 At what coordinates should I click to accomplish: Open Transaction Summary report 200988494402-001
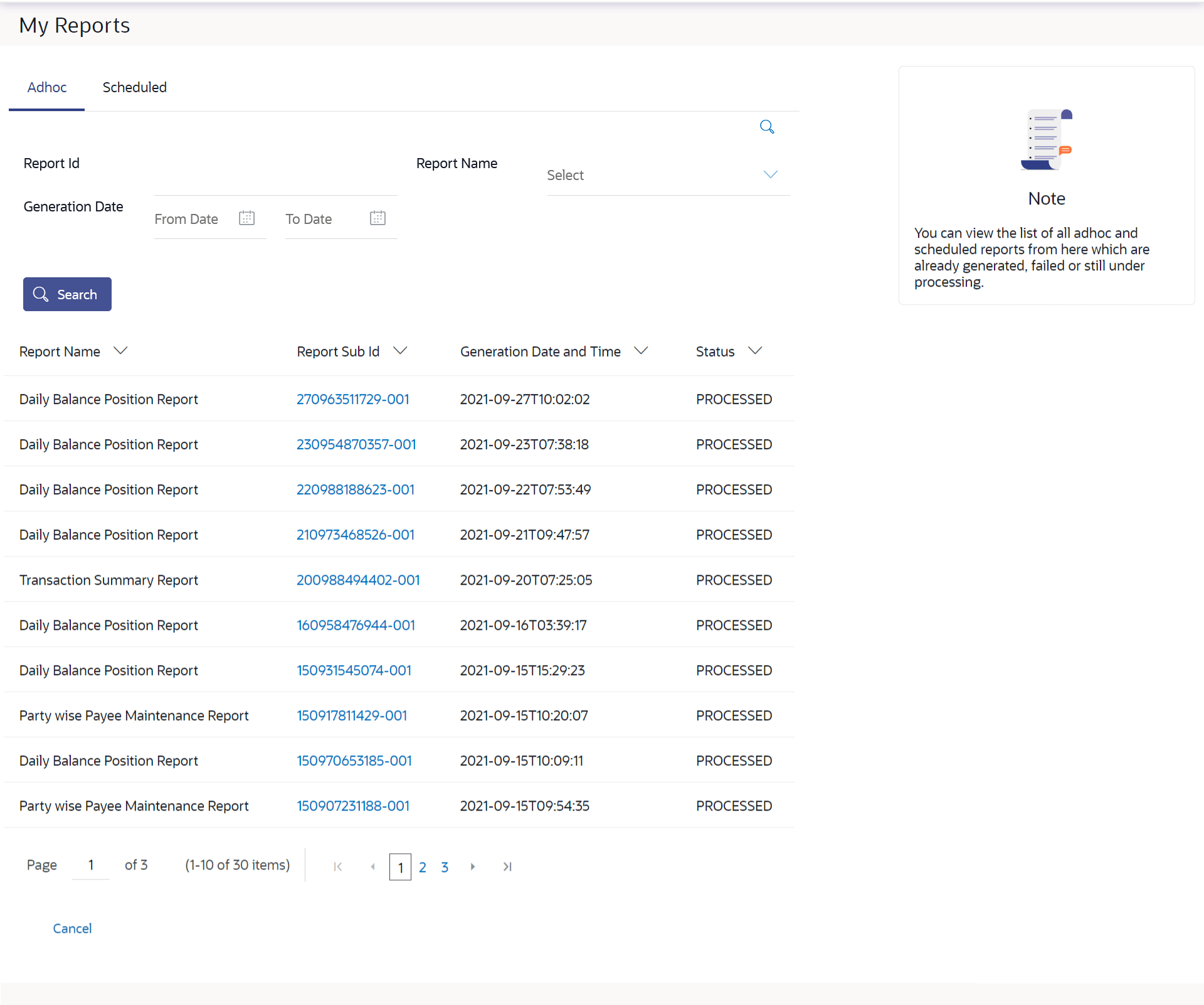(357, 580)
